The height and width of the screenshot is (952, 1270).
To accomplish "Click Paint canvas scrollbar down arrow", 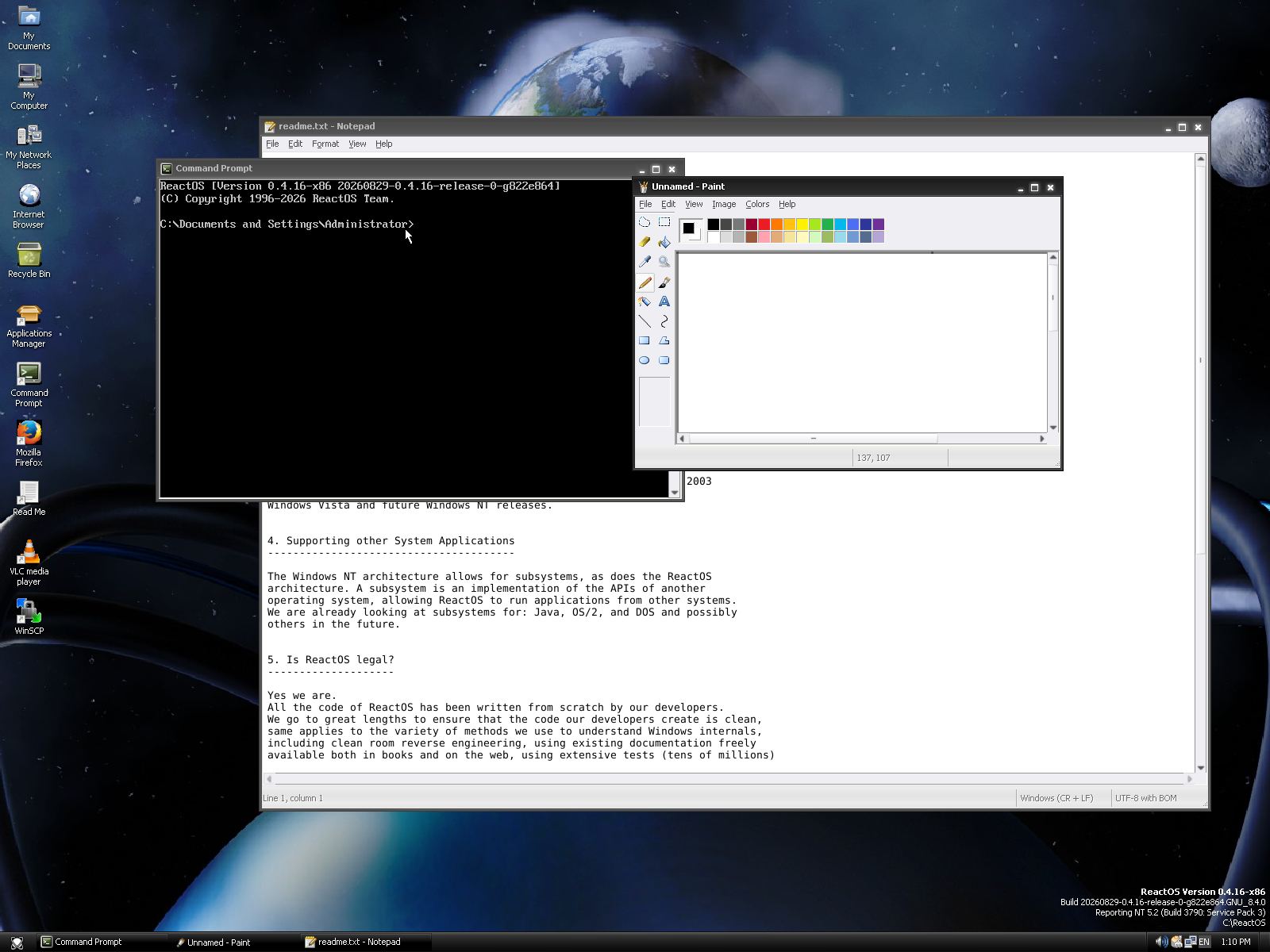I will (1053, 428).
